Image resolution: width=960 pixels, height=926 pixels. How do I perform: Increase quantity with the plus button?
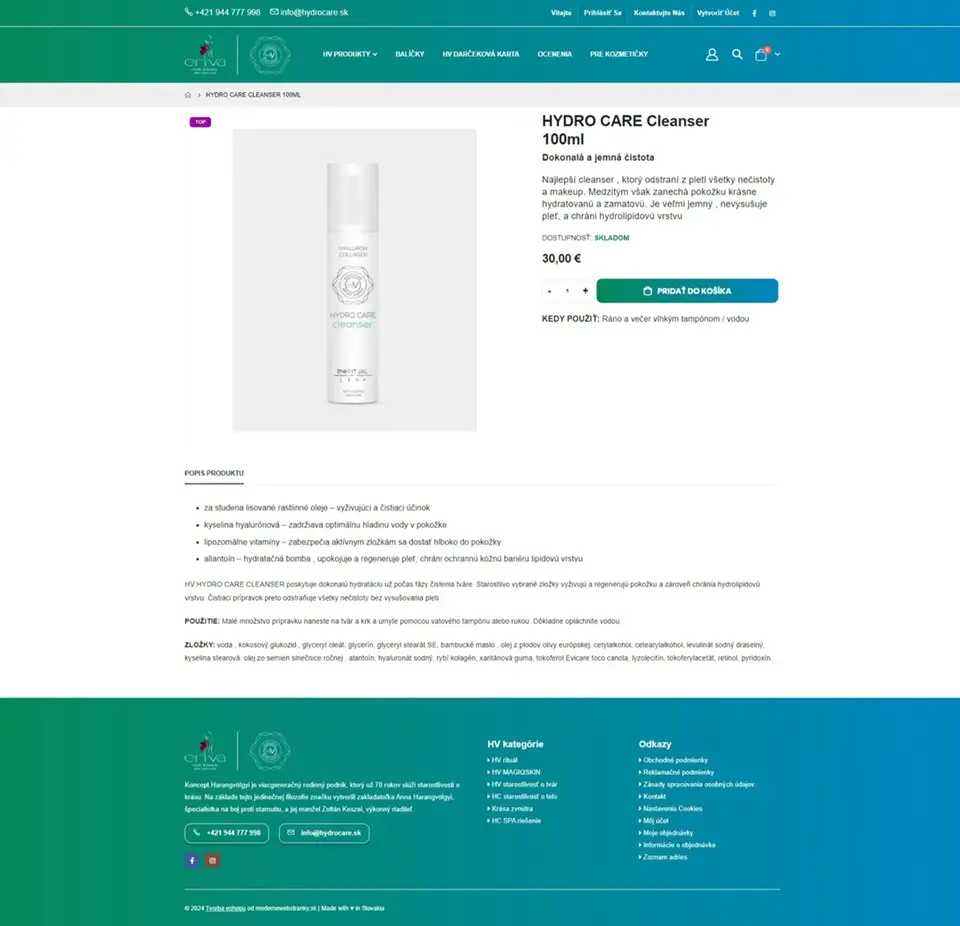click(x=585, y=291)
